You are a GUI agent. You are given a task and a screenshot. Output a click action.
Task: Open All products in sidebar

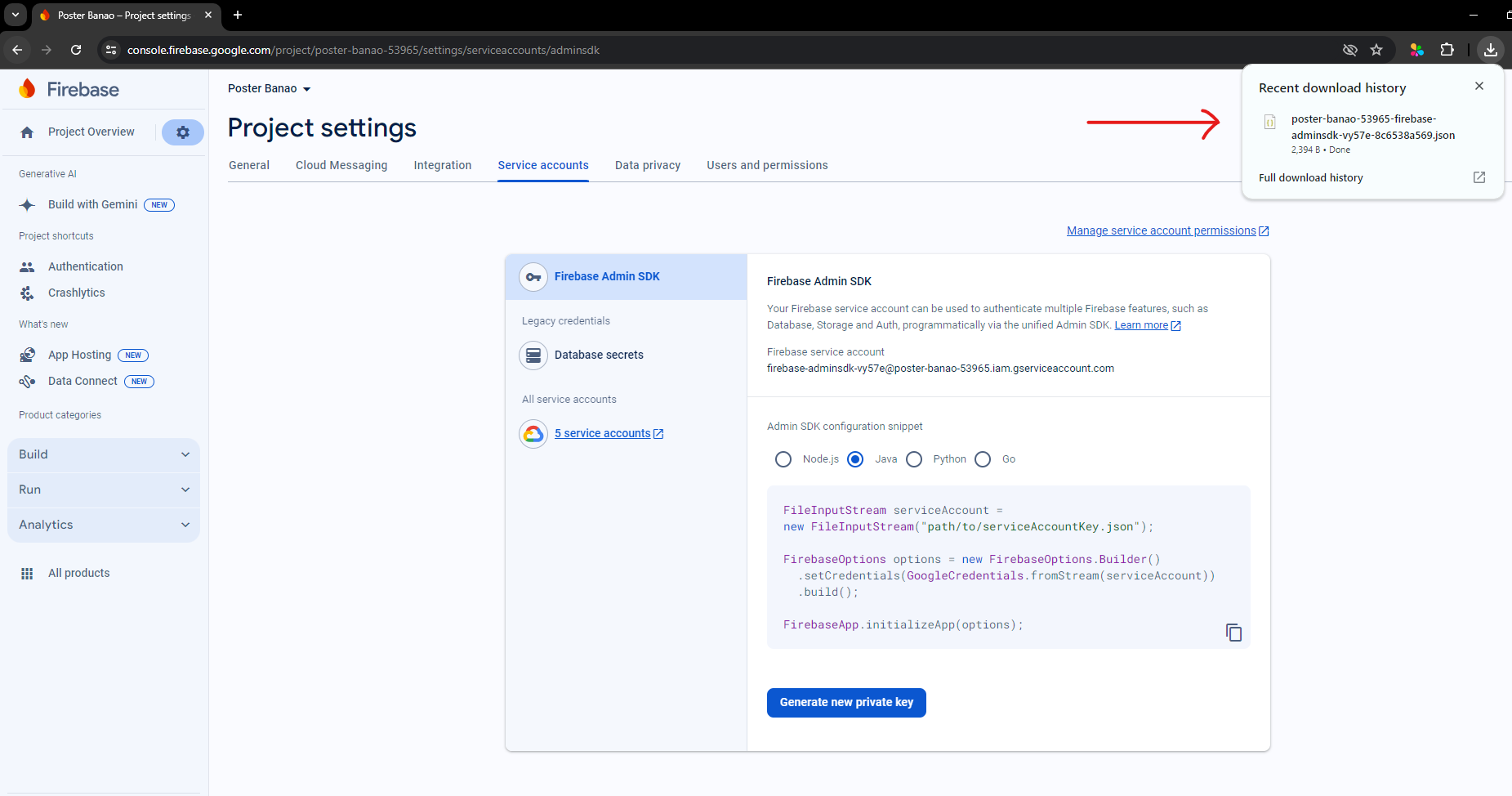click(x=78, y=574)
